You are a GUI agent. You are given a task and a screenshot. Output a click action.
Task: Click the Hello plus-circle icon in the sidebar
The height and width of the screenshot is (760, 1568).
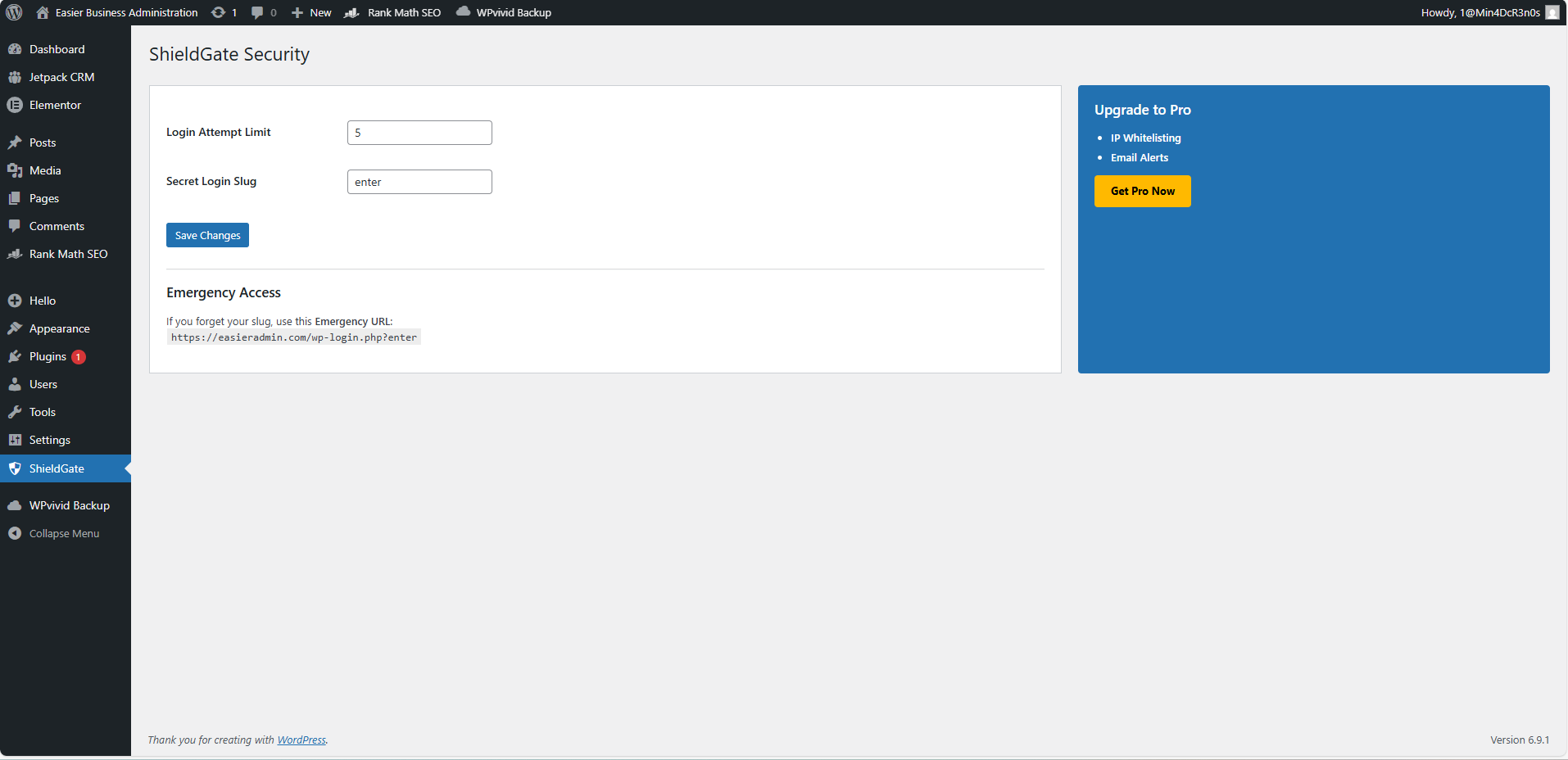15,301
